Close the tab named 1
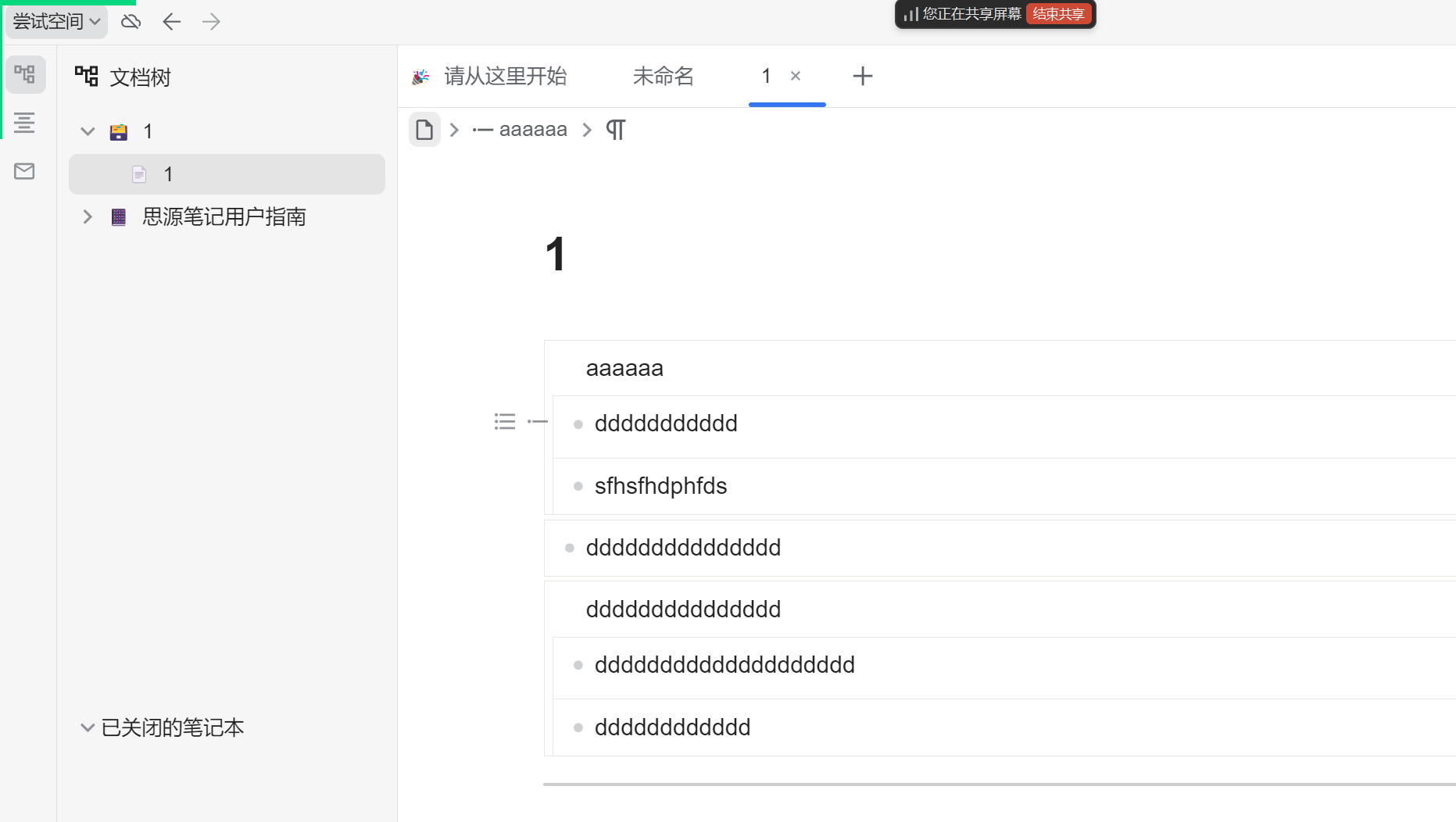This screenshot has height=822, width=1456. pos(796,76)
